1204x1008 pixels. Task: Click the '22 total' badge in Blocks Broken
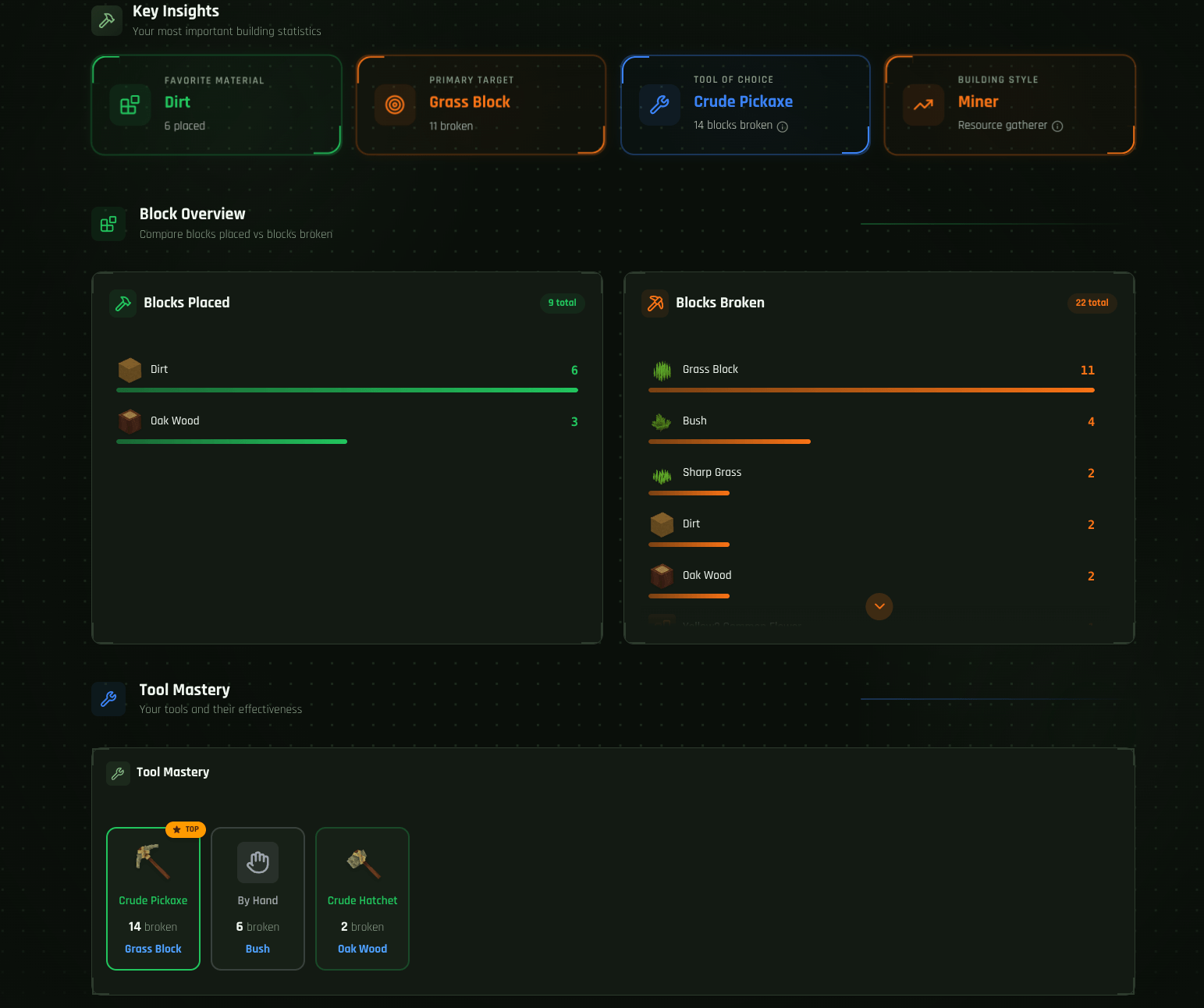click(x=1091, y=303)
